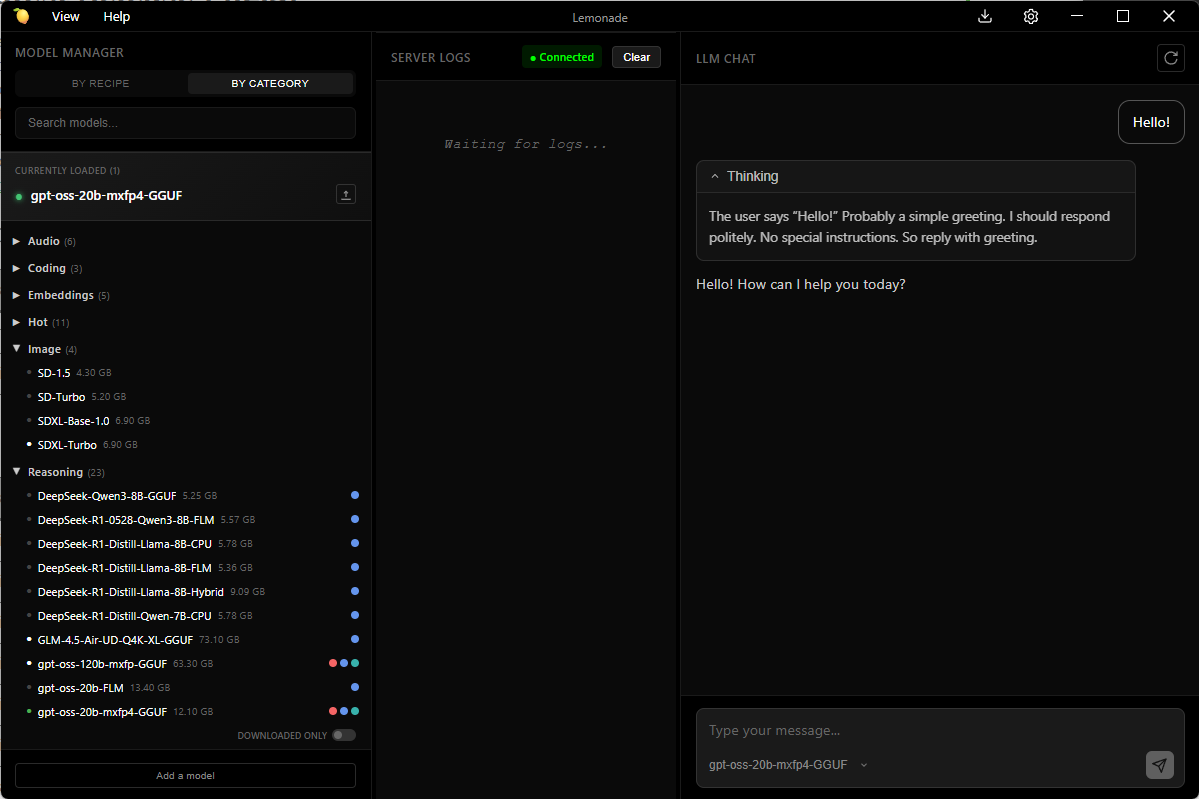Start a new chat with refresh icon
The width and height of the screenshot is (1199, 799).
point(1170,58)
